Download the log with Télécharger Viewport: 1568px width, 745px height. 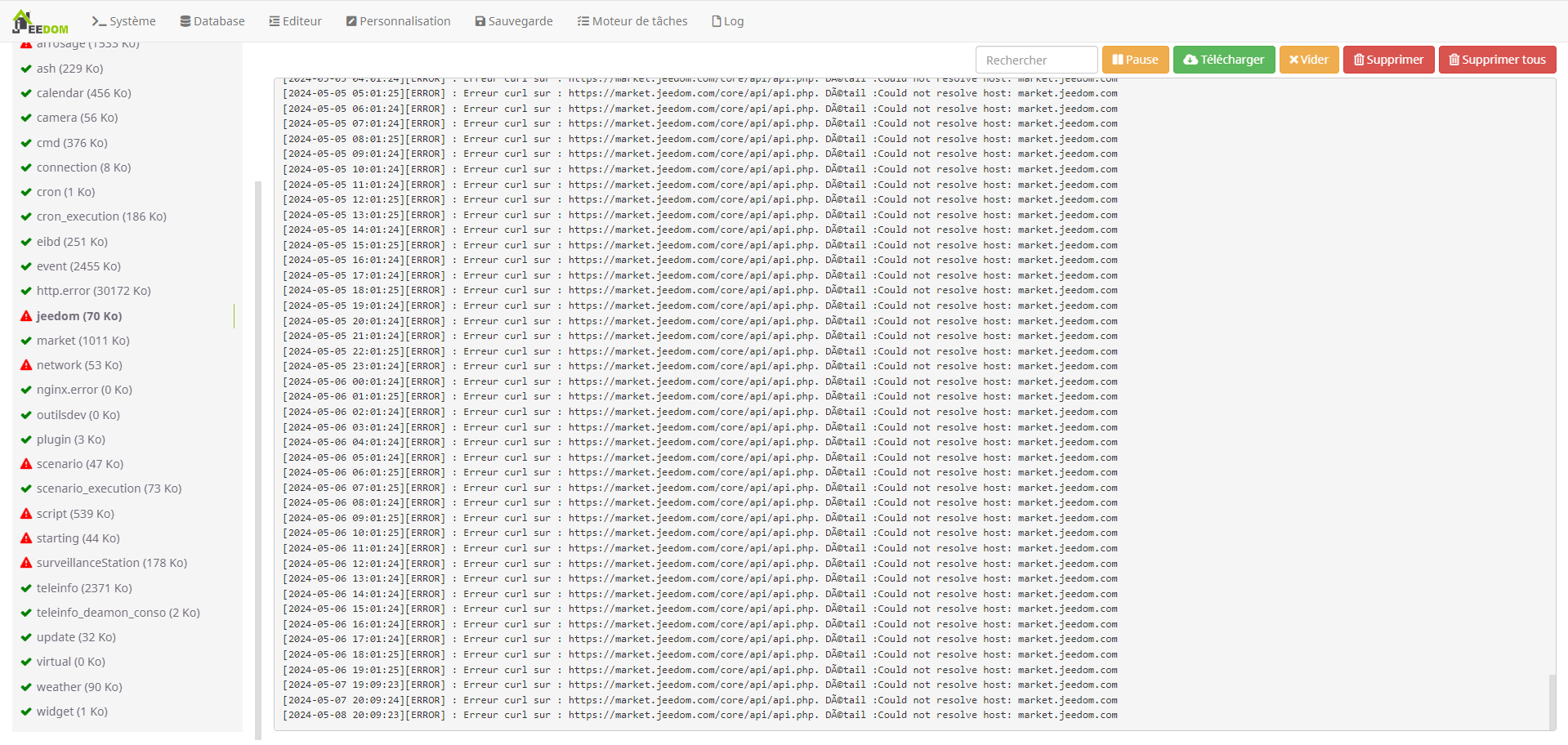click(x=1224, y=60)
